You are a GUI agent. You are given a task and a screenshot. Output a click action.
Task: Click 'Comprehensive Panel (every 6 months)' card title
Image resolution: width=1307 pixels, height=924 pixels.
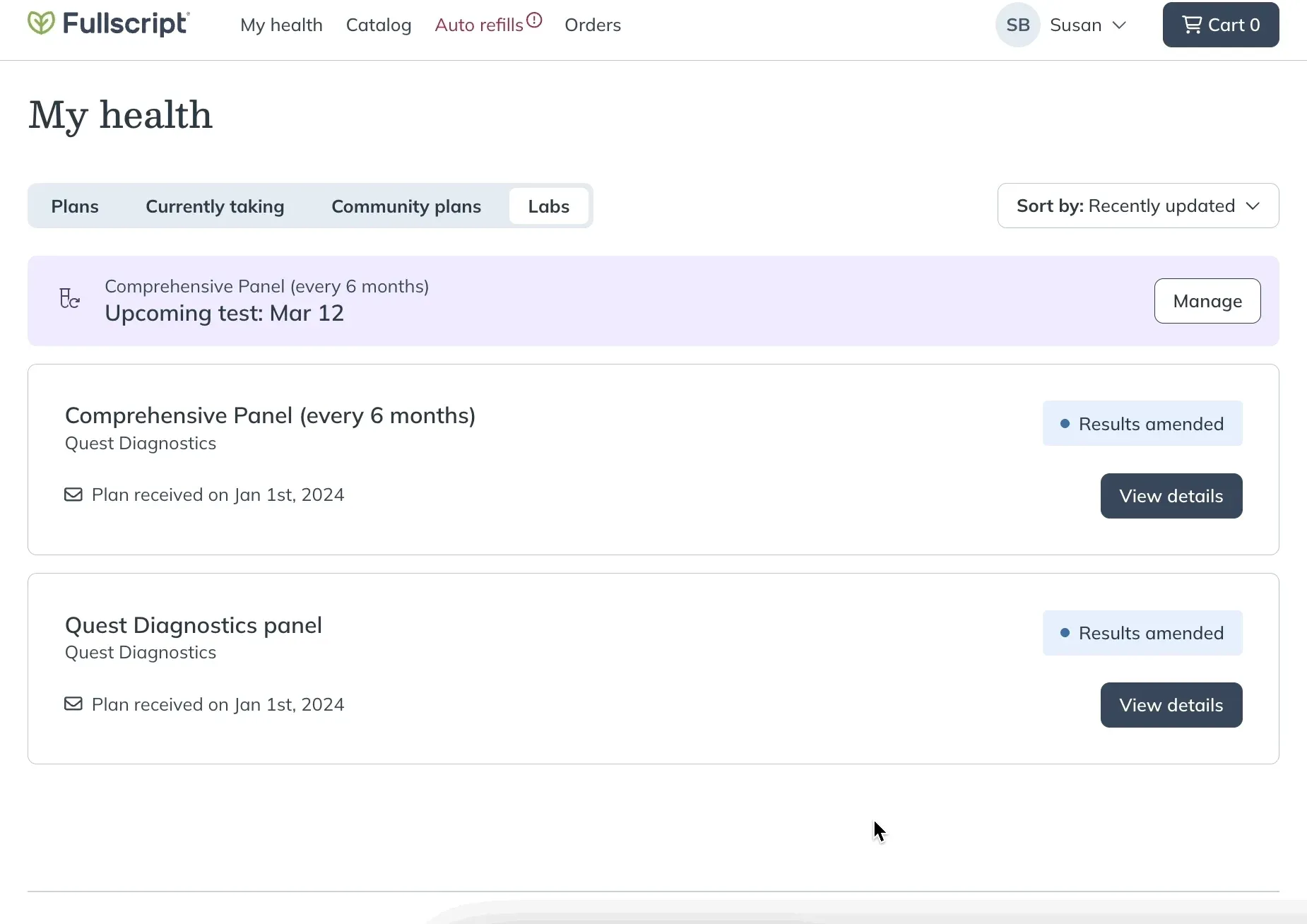pos(270,415)
